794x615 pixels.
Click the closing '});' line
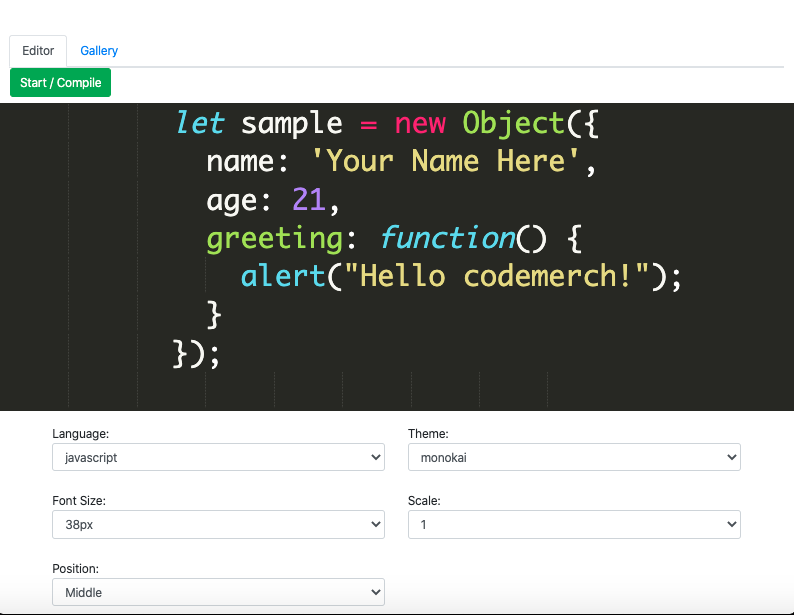coord(196,354)
